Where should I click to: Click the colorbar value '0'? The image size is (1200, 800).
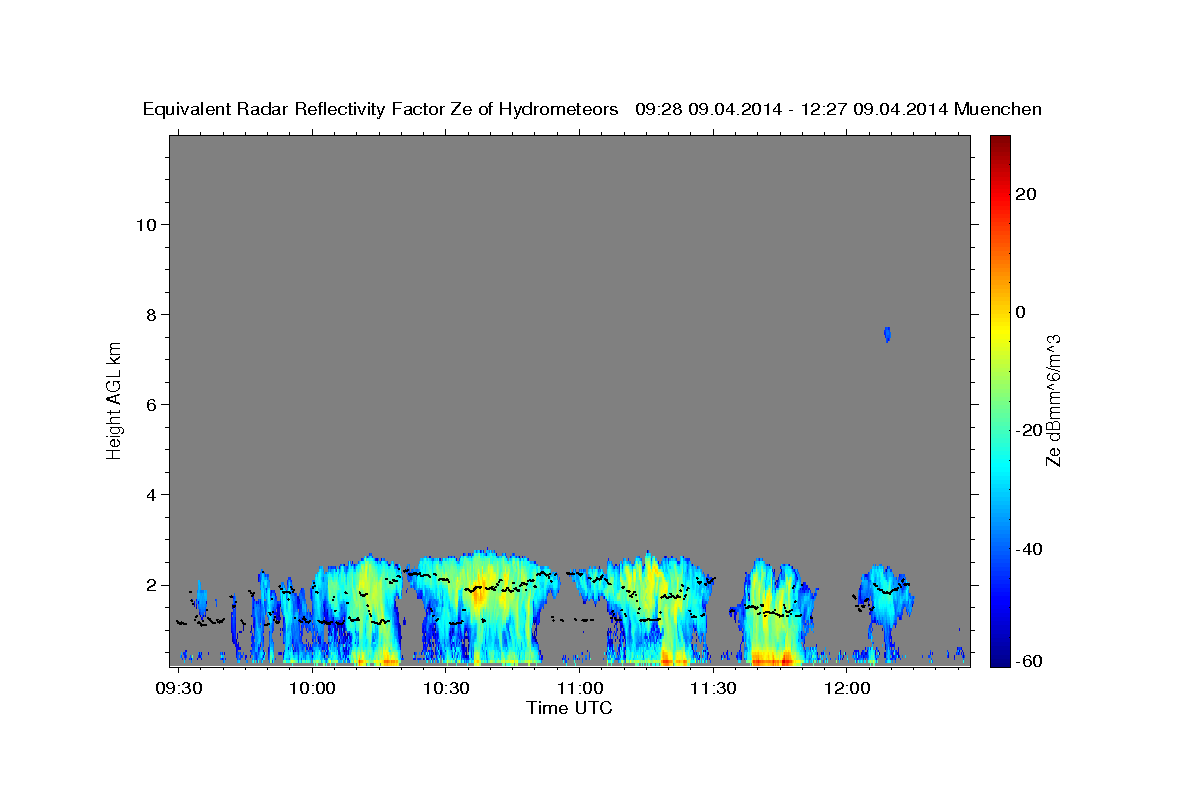pos(1020,312)
